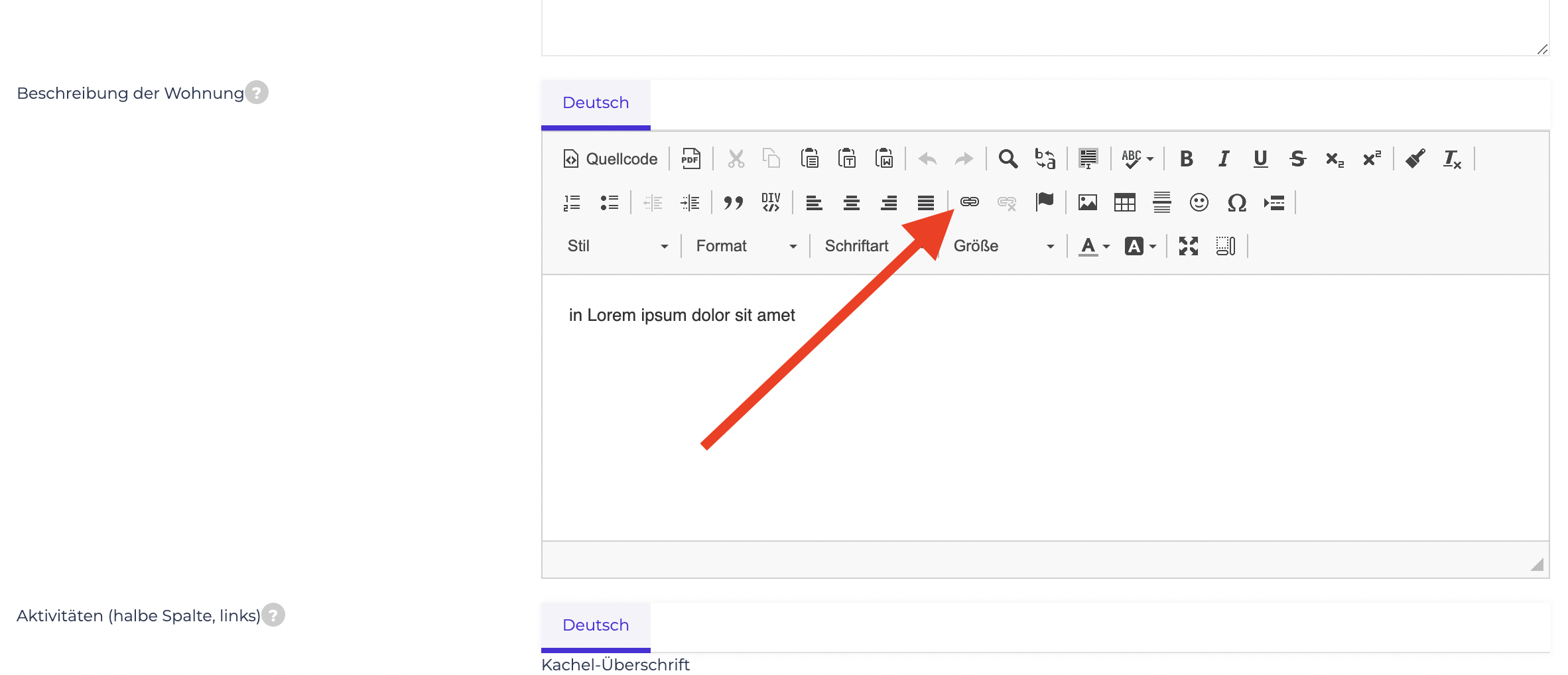Select all content icon
The height and width of the screenshot is (675, 1568).
pyautogui.click(x=1088, y=159)
